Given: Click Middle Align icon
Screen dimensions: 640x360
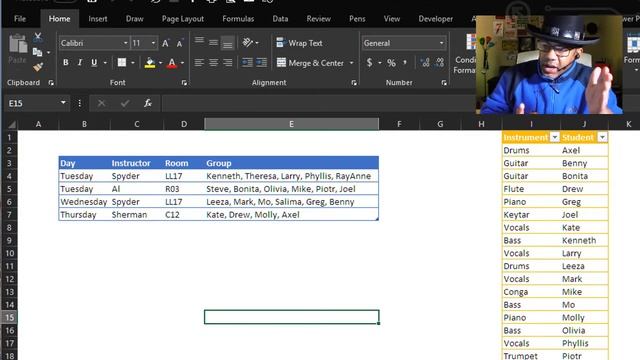Looking at the screenshot, I should click(213, 42).
